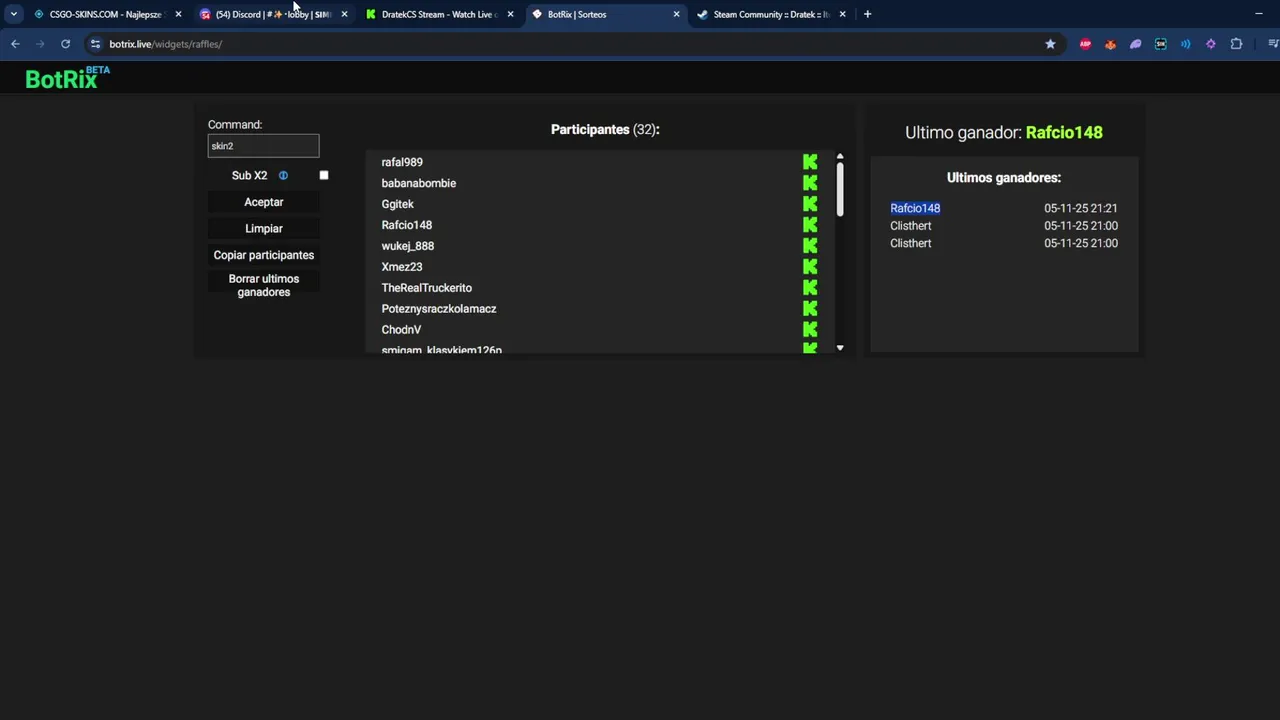Bookmark this page with the star icon
The height and width of the screenshot is (720, 1280).
1050,44
